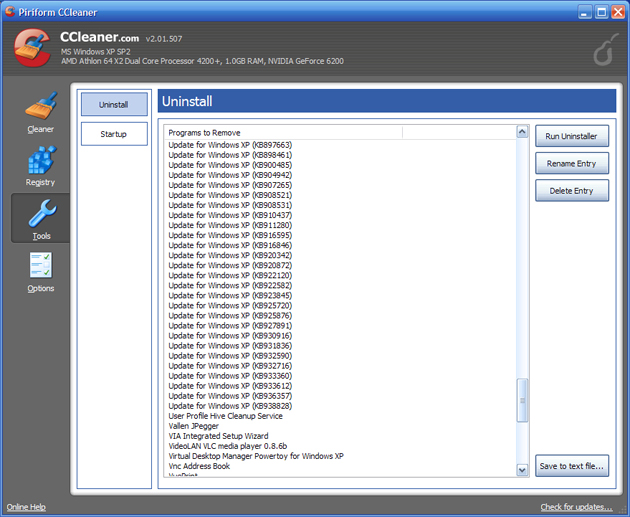This screenshot has height=517, width=630.
Task: Select Update for Windows XP (KB920872)
Action: coord(230,266)
